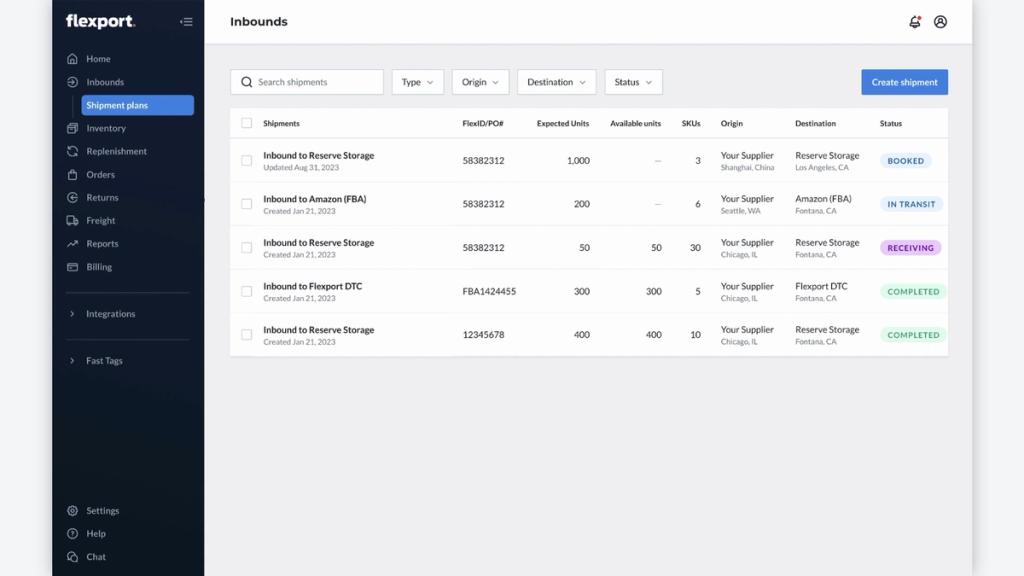This screenshot has width=1024, height=576.
Task: Open Inbounds menu item
Action: (x=105, y=82)
